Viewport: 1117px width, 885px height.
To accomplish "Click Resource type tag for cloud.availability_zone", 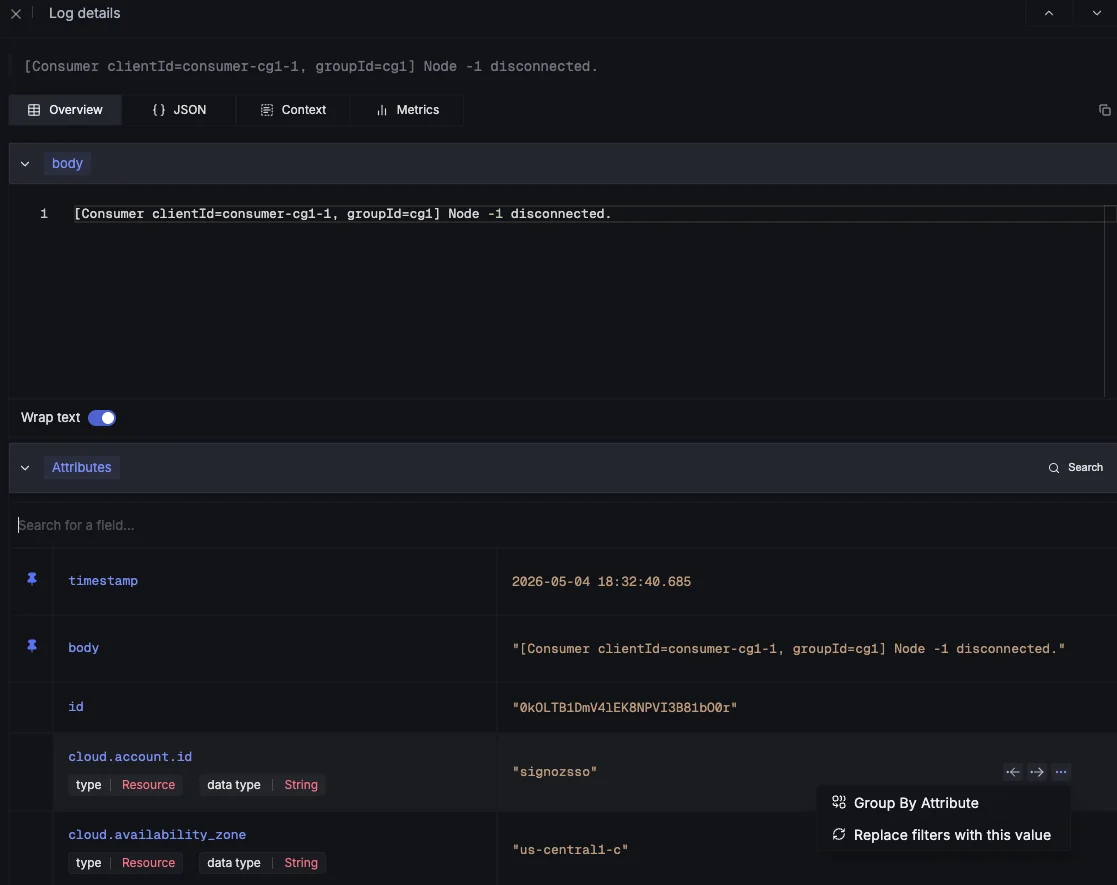I will click(x=148, y=863).
